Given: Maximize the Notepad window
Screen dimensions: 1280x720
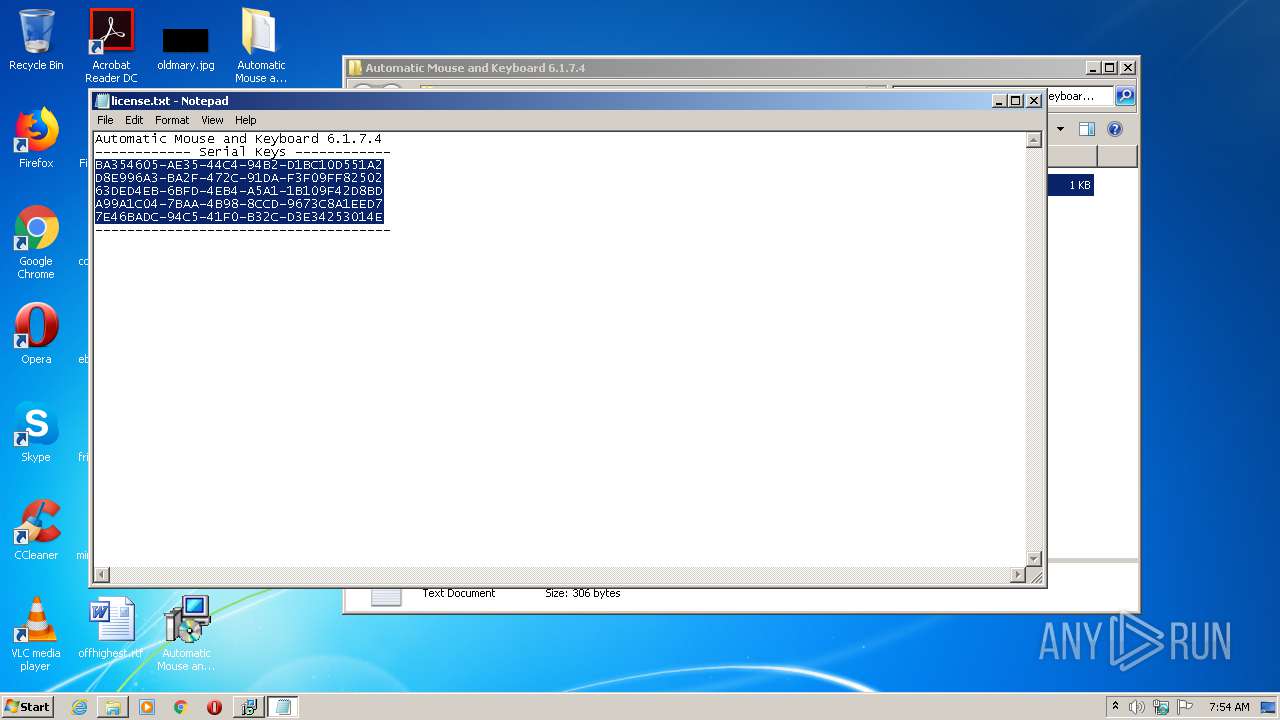Looking at the screenshot, I should [x=1016, y=101].
